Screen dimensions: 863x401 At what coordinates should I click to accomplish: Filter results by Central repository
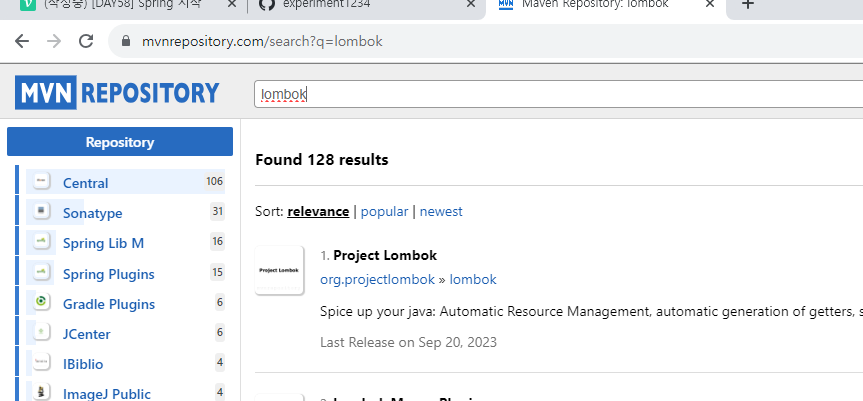click(85, 183)
